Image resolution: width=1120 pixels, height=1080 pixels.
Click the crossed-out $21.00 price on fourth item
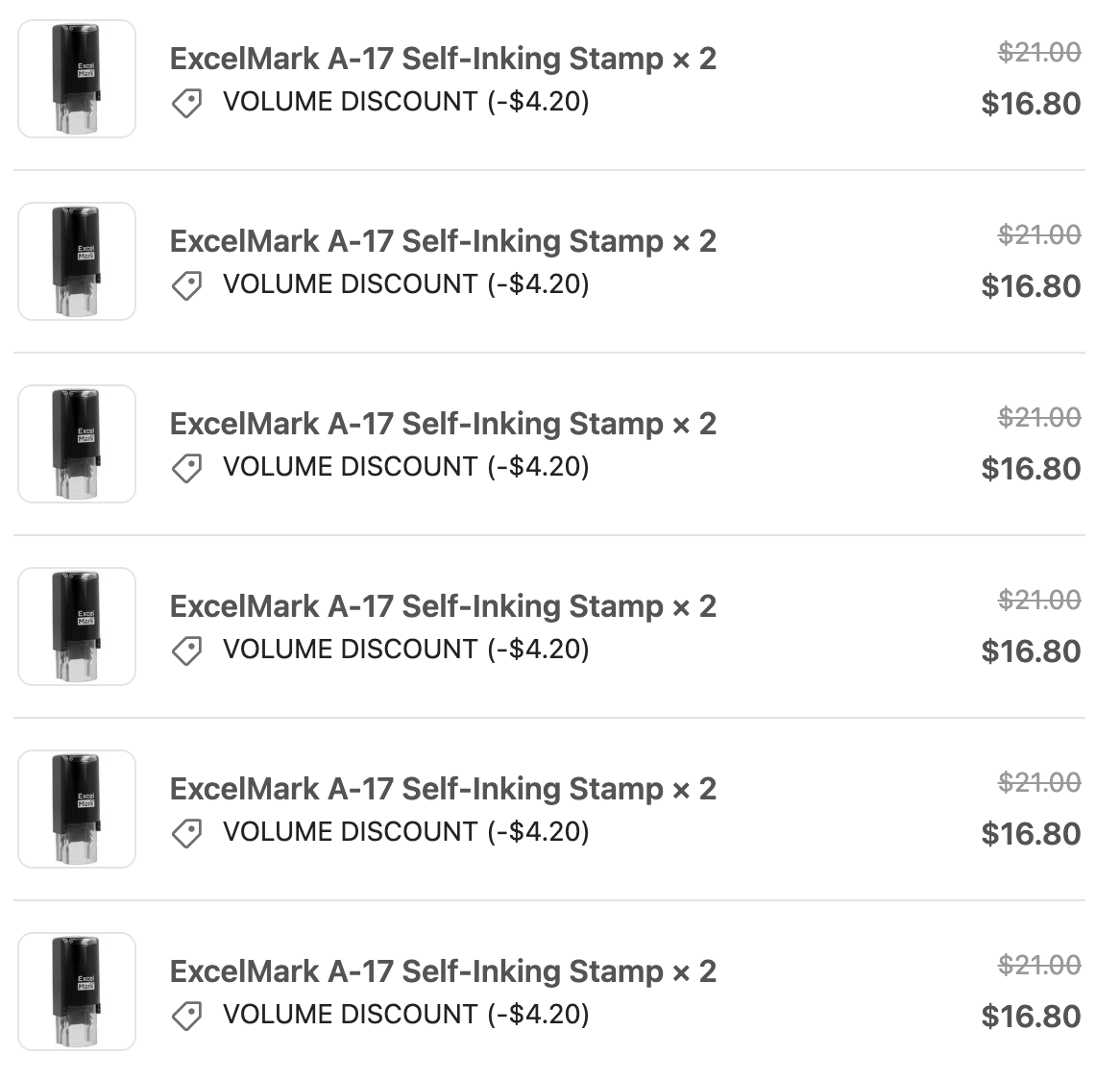pyautogui.click(x=1038, y=601)
